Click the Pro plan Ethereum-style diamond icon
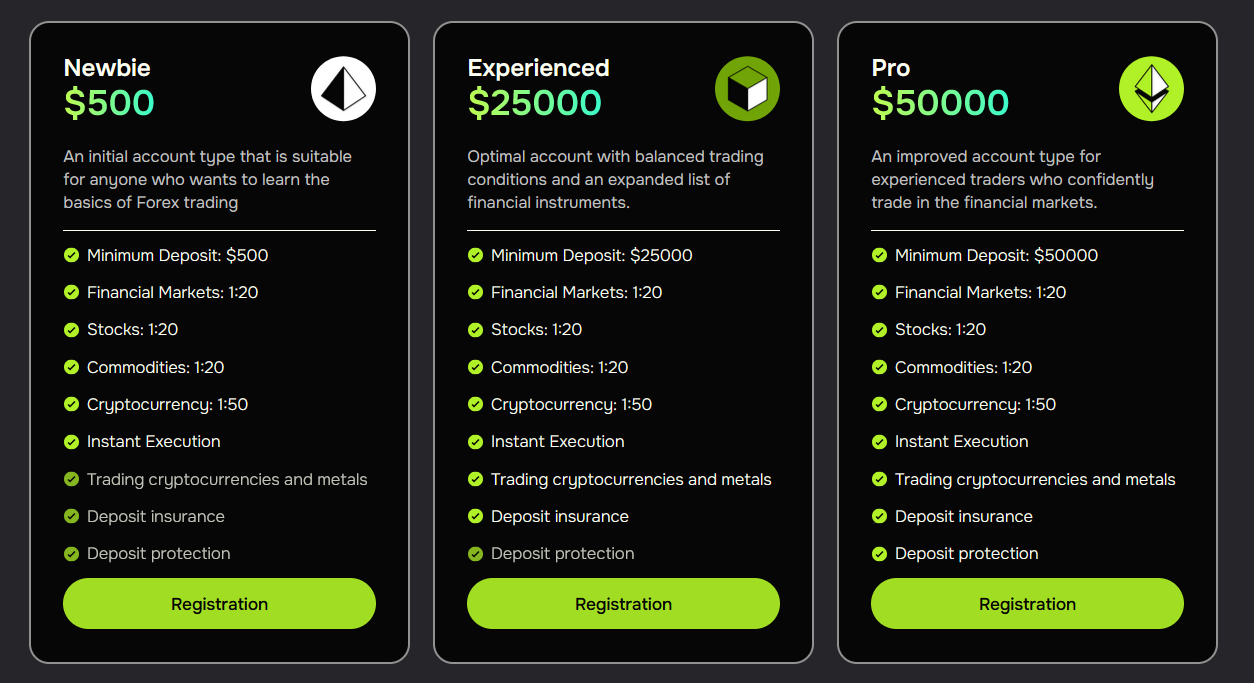This screenshot has width=1254, height=683. [1151, 89]
